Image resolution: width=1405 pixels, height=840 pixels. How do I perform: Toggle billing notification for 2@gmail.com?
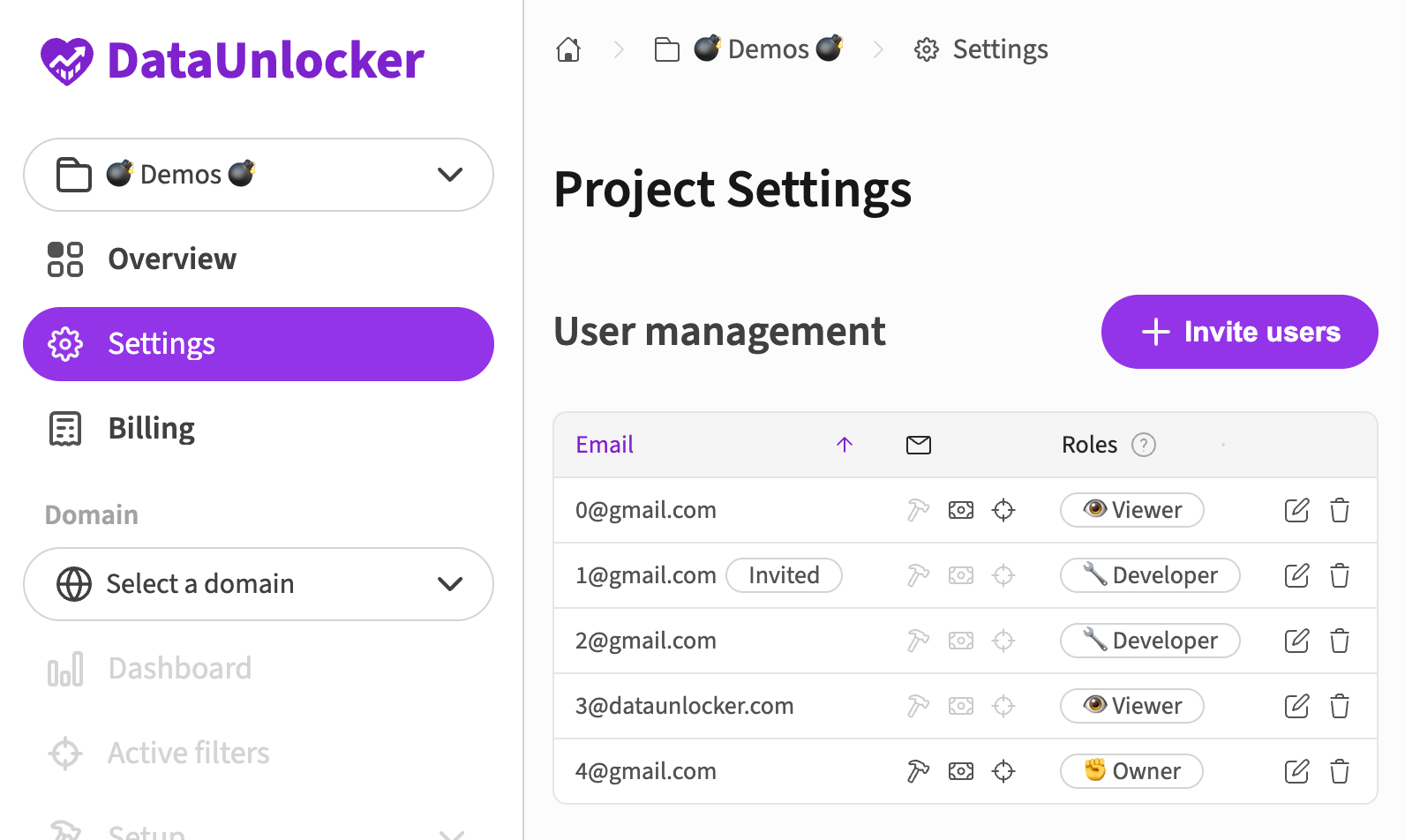(x=961, y=641)
